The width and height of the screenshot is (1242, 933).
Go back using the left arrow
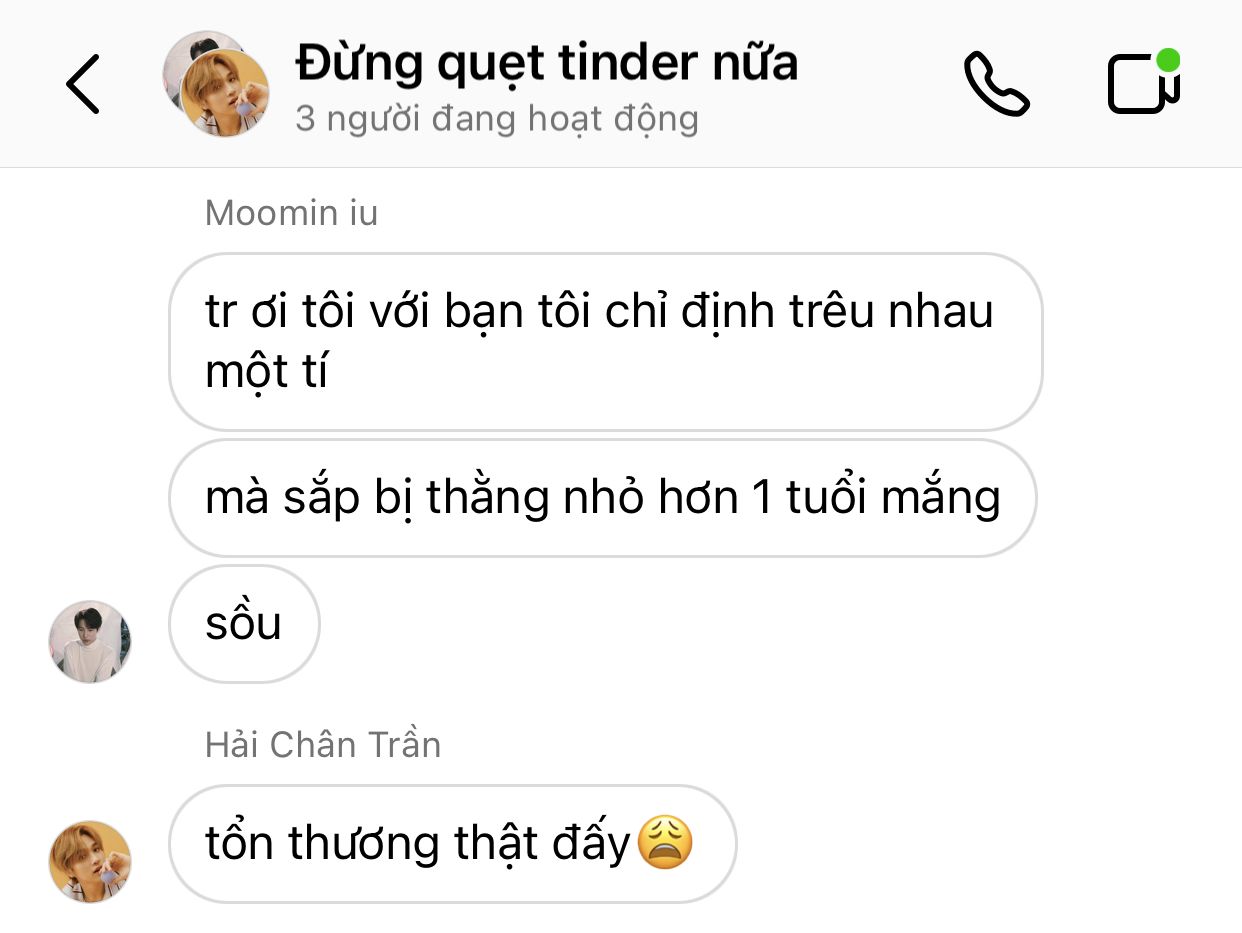(x=84, y=84)
